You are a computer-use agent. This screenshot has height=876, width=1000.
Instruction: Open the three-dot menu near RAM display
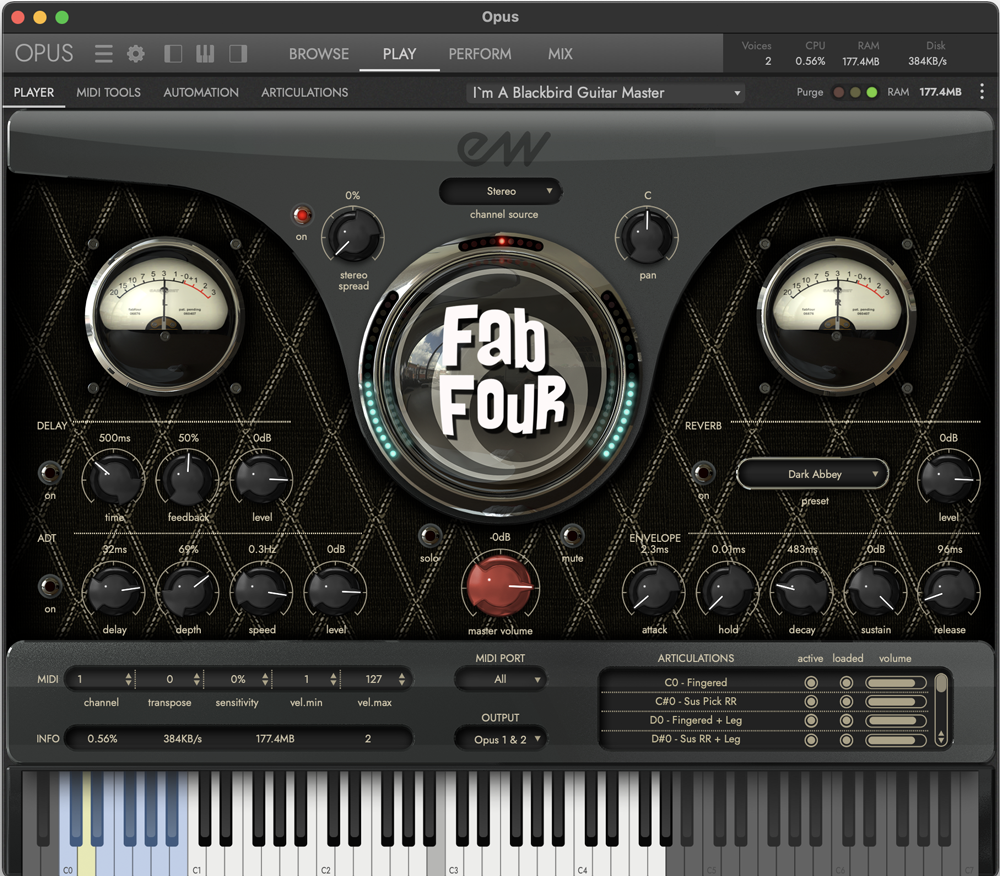click(x=983, y=91)
